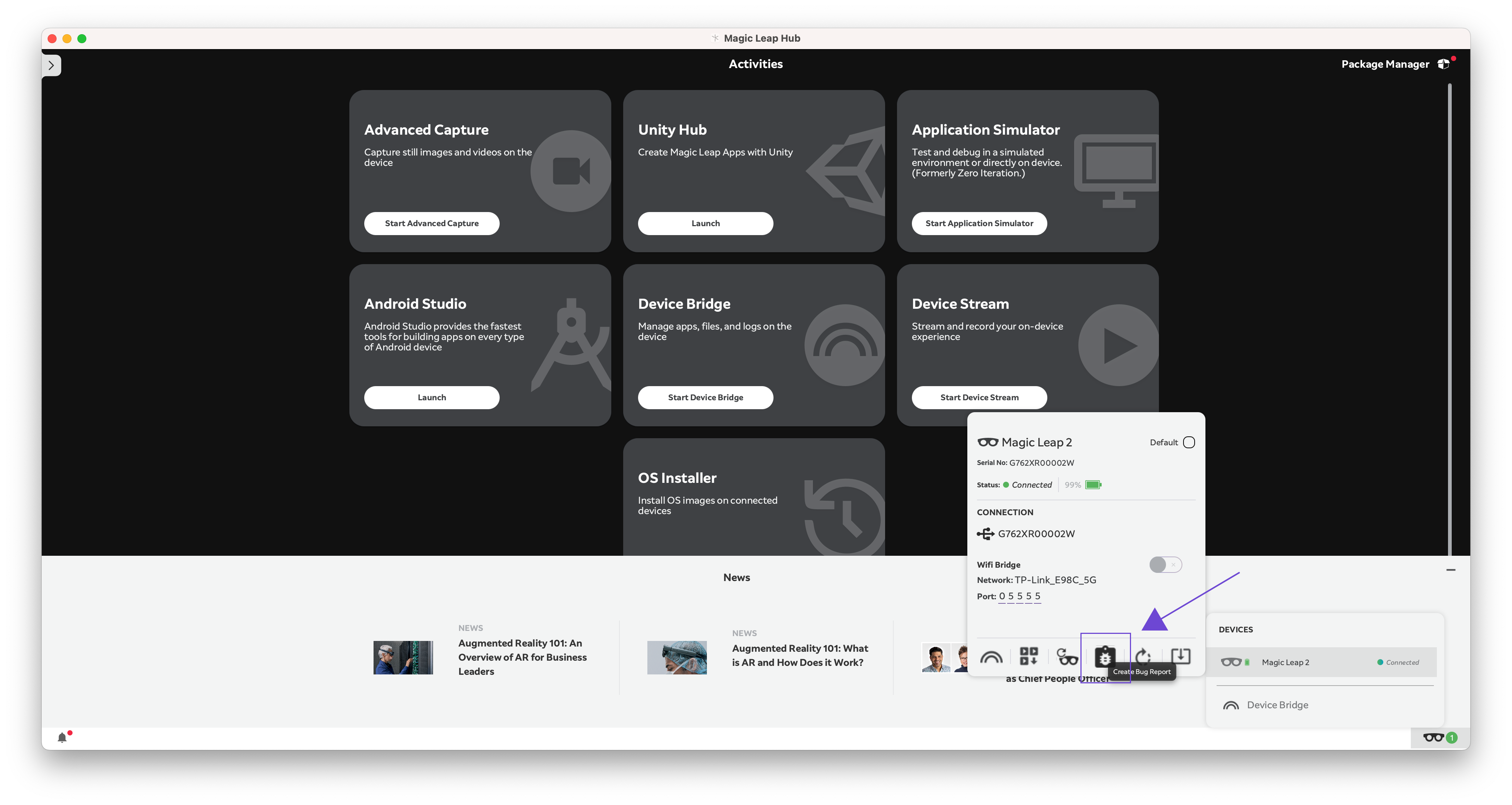Image resolution: width=1512 pixels, height=805 pixels.
Task: Click the Application Simulator monitor icon
Action: coord(1117,171)
